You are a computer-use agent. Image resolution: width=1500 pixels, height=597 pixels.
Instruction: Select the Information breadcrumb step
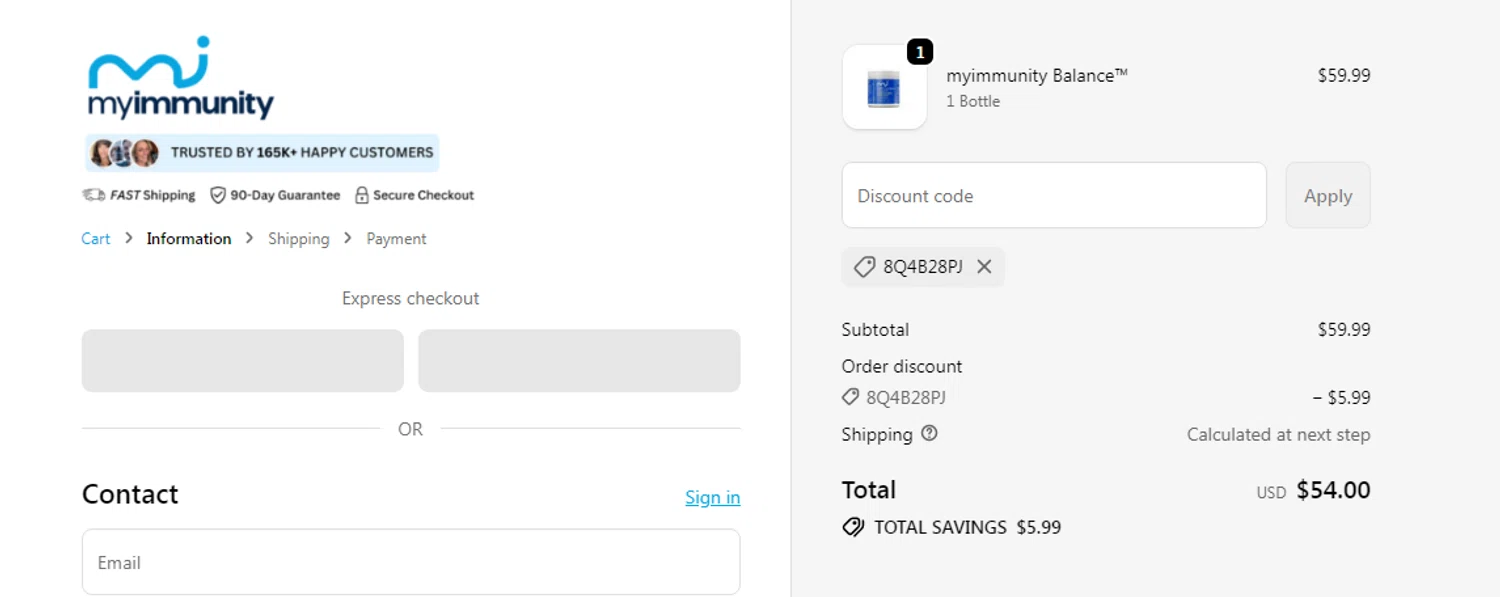(189, 238)
